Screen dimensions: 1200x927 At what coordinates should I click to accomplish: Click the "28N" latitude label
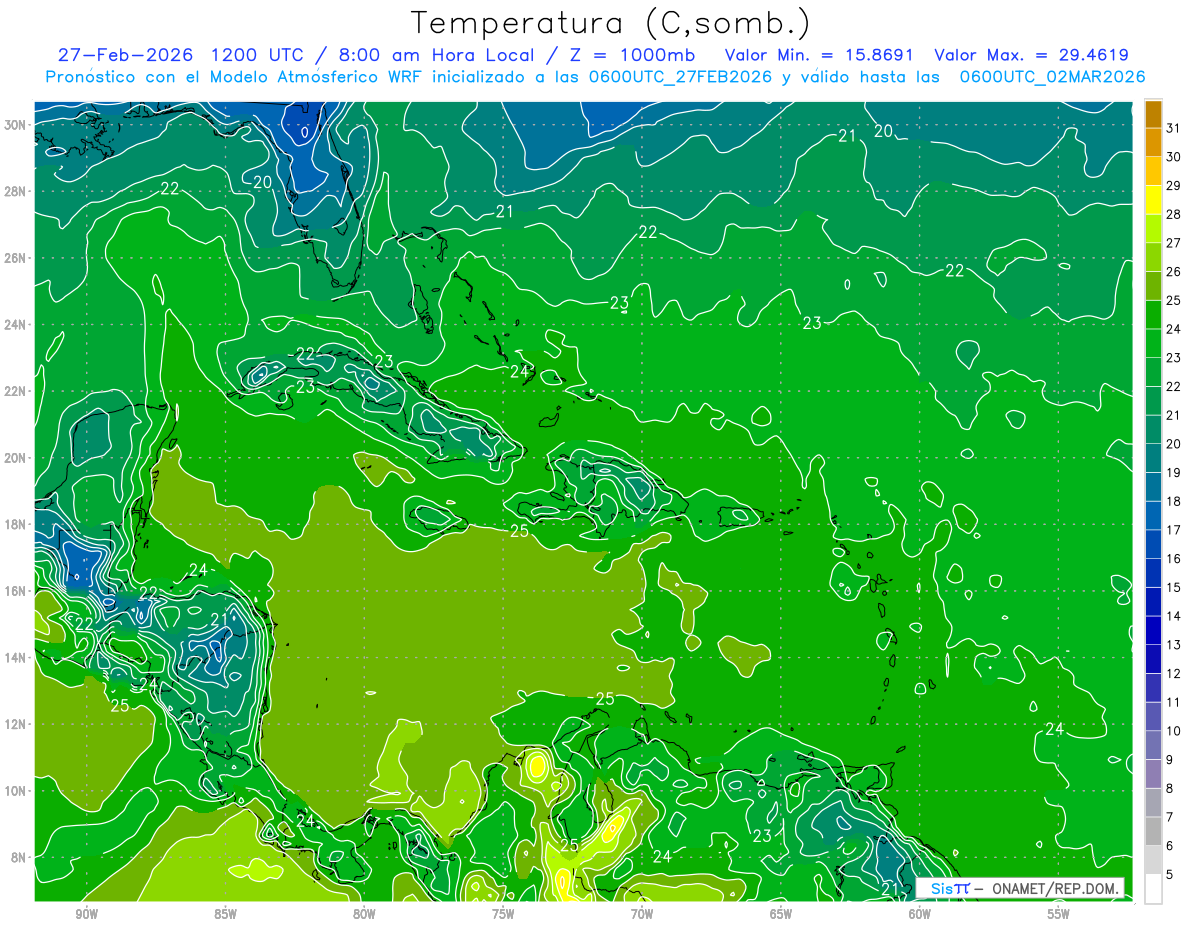pos(15,191)
